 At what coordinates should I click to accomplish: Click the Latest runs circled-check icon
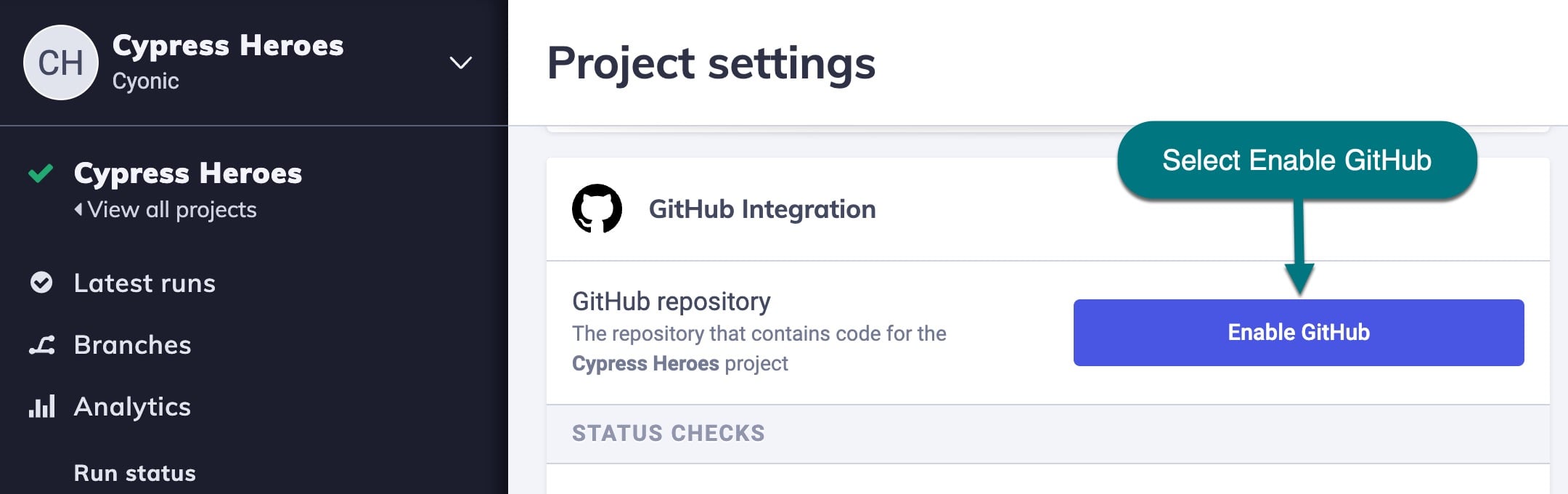(x=41, y=283)
